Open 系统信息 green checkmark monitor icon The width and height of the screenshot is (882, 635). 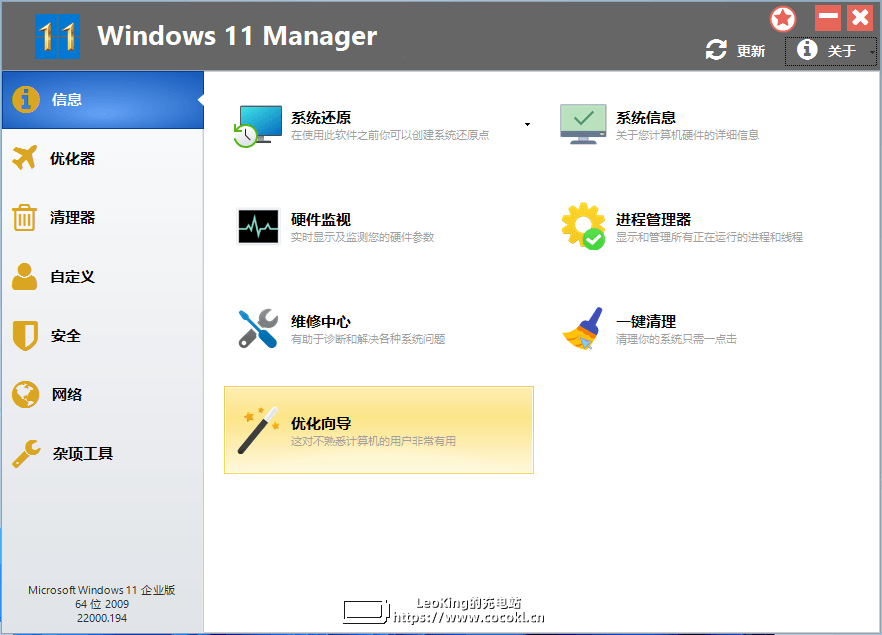(x=583, y=124)
